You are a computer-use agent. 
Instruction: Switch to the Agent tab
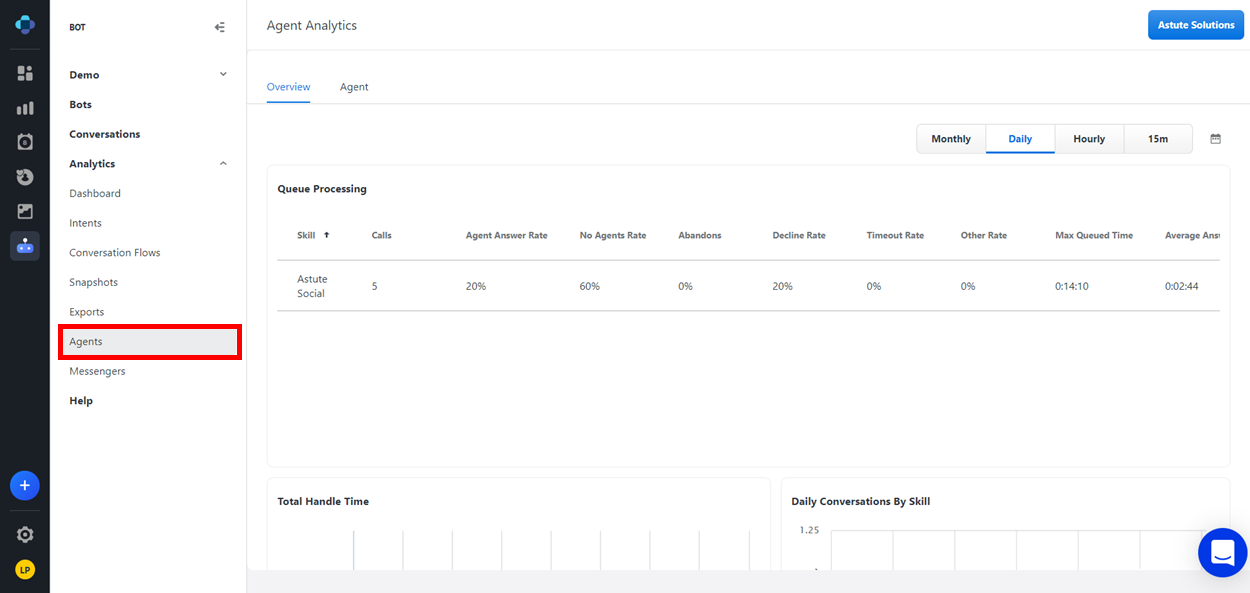[354, 87]
